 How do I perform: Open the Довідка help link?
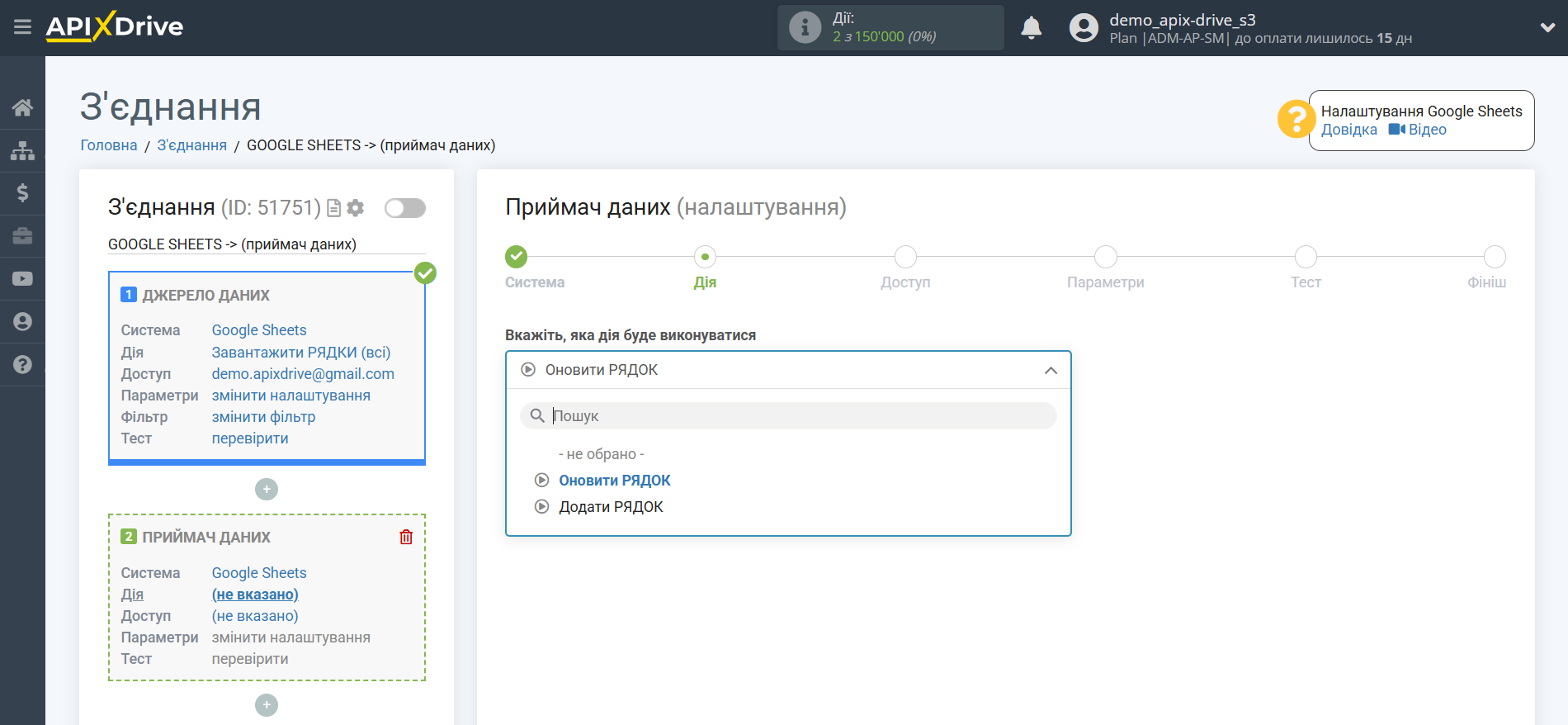pyautogui.click(x=1348, y=130)
